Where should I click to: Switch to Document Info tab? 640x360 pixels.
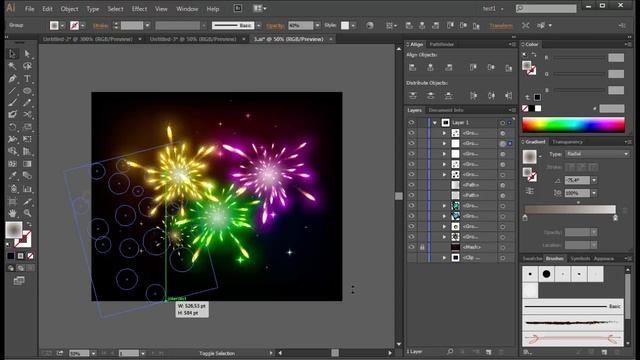[446, 110]
